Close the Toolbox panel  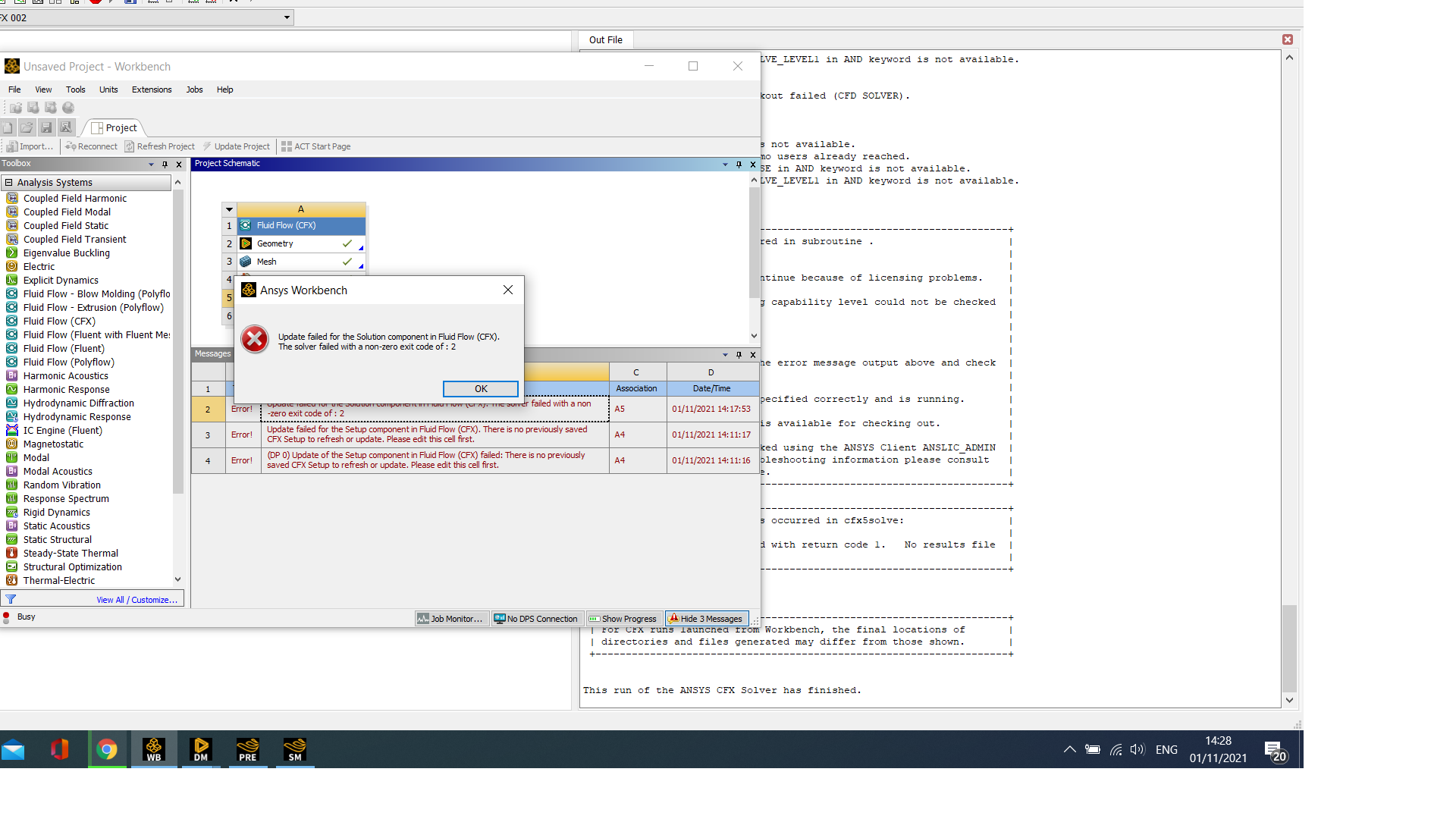pos(179,165)
